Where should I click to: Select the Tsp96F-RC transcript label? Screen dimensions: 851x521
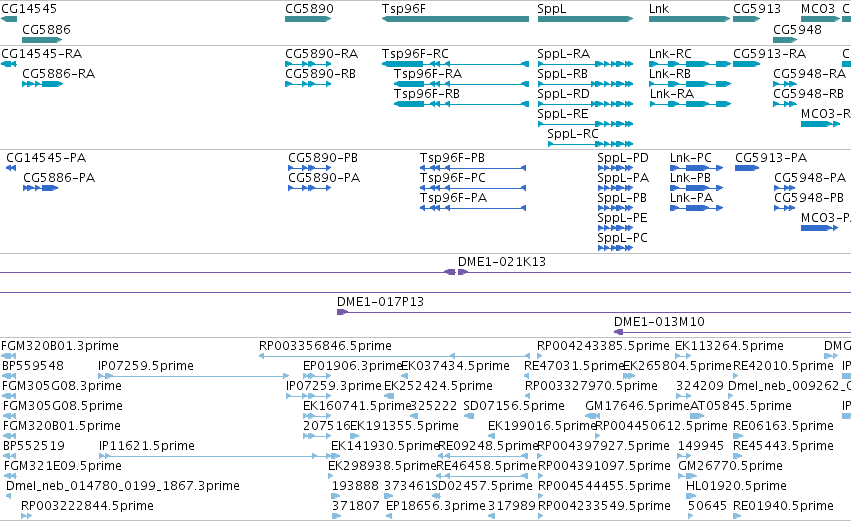(415, 54)
